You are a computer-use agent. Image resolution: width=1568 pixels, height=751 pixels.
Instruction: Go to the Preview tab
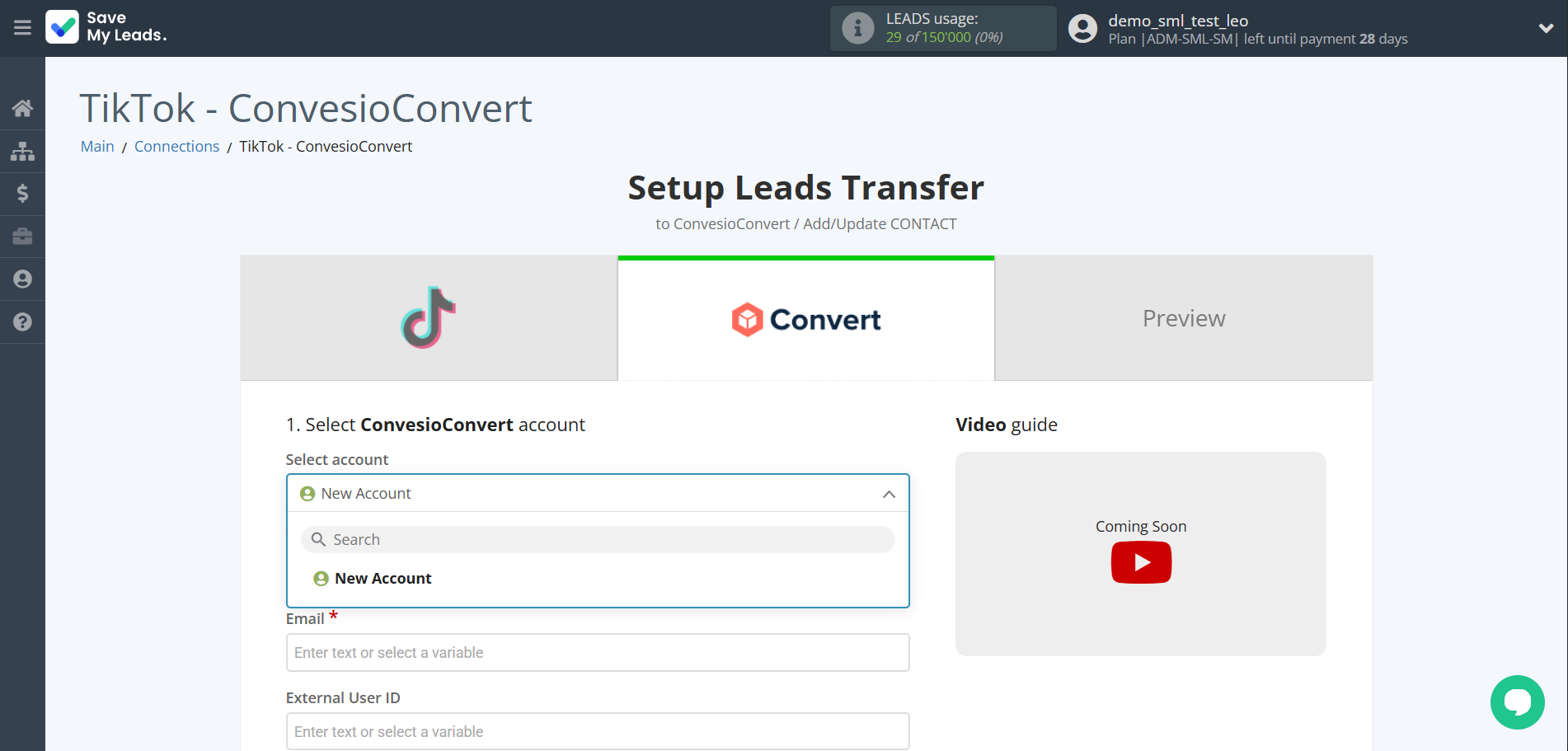1184,318
